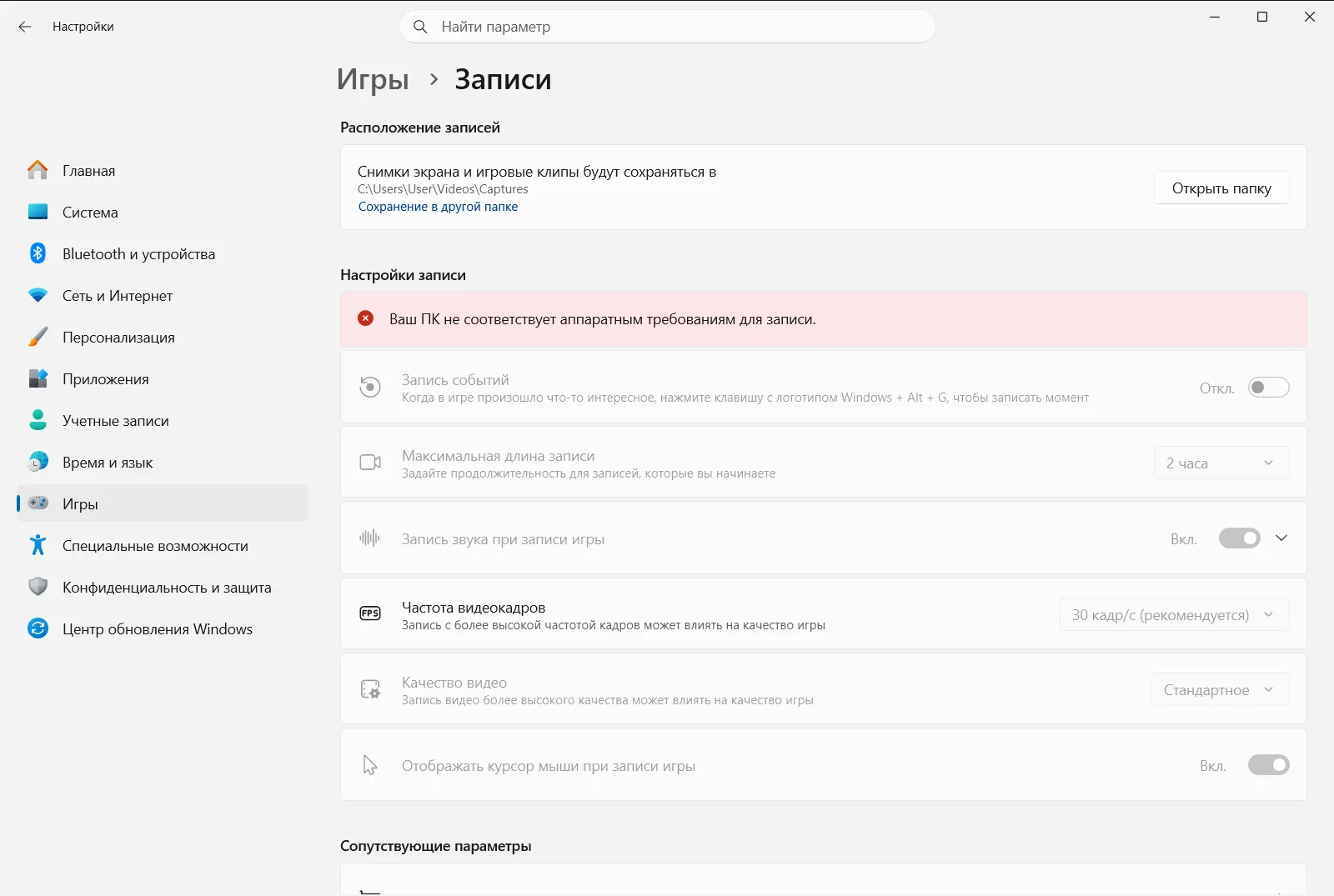The height and width of the screenshot is (896, 1334).
Task: Click the search magnifier icon
Action: pos(421,27)
